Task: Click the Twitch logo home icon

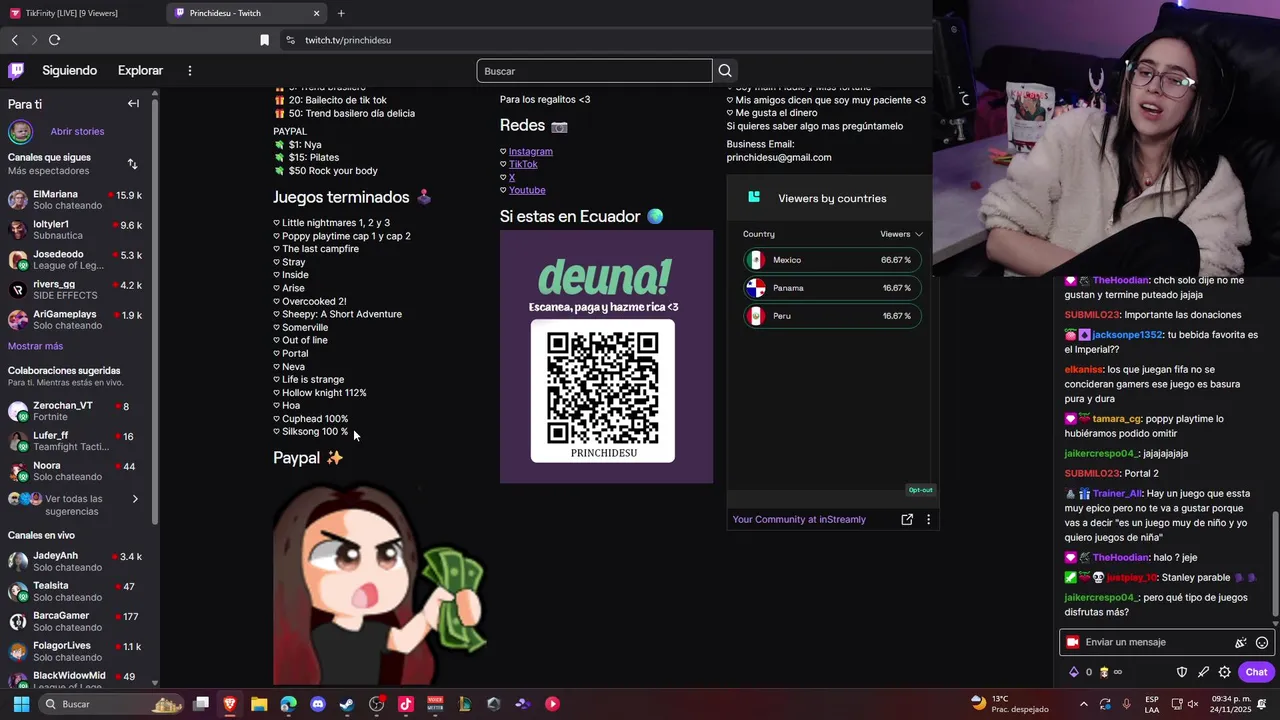Action: point(16,71)
